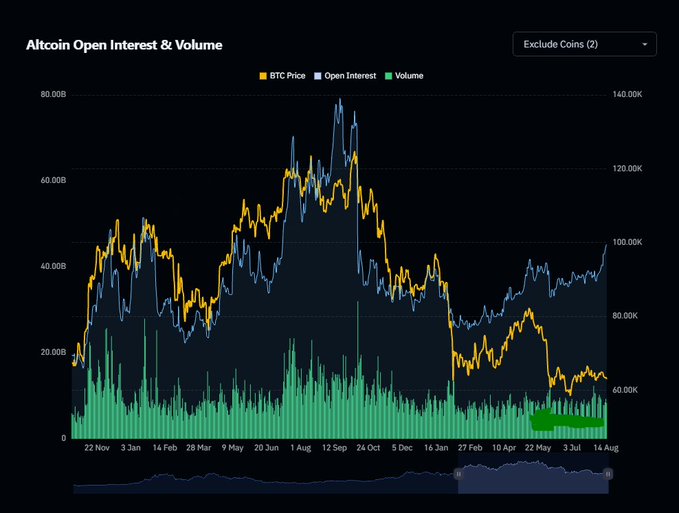Open the Exclude Coins (2) dropdown
The image size is (679, 513).
[584, 44]
